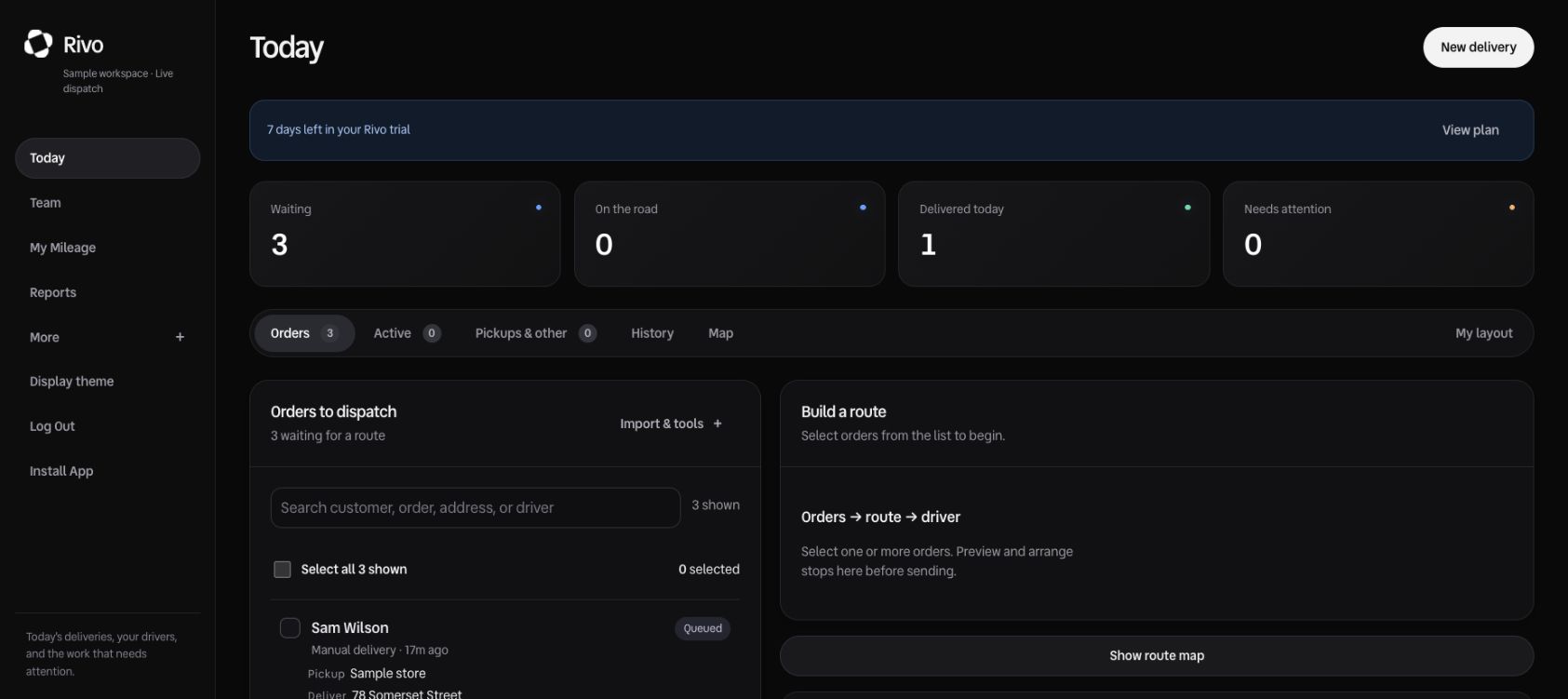Screen dimensions: 1568x699
Task: Click Show route map button
Action: coord(1157,656)
